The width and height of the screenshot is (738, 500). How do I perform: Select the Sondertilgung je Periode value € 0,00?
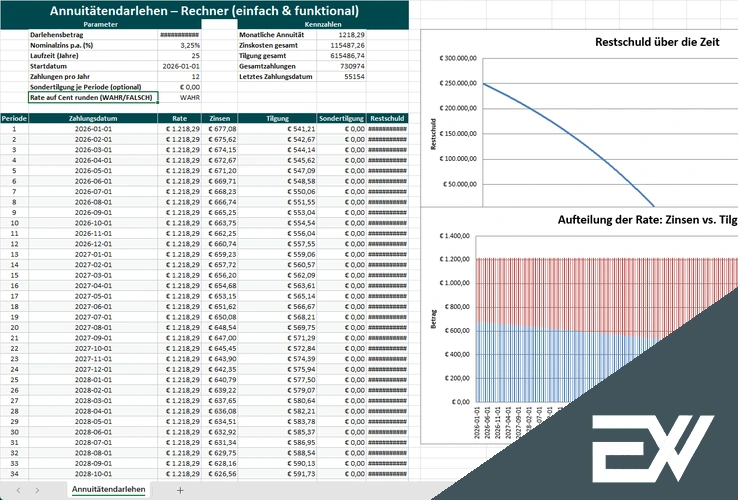[179, 87]
